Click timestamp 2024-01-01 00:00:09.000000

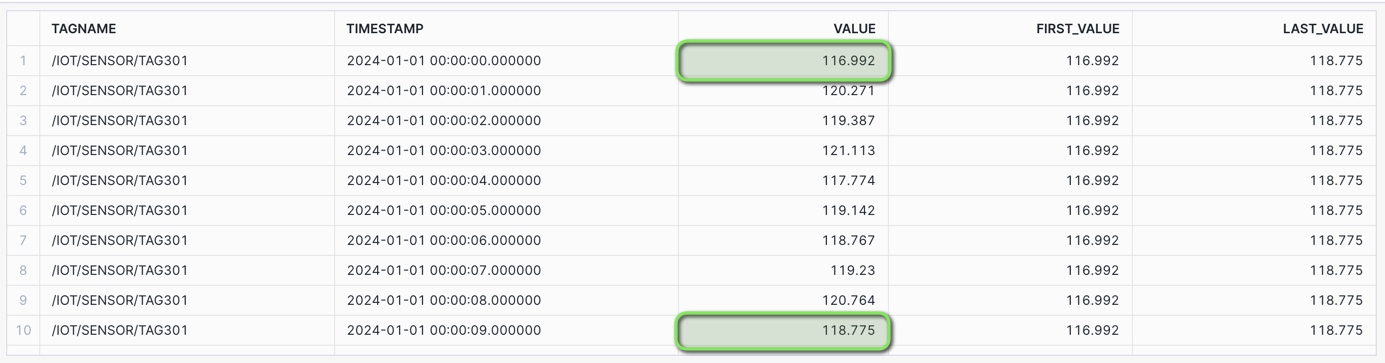(444, 330)
